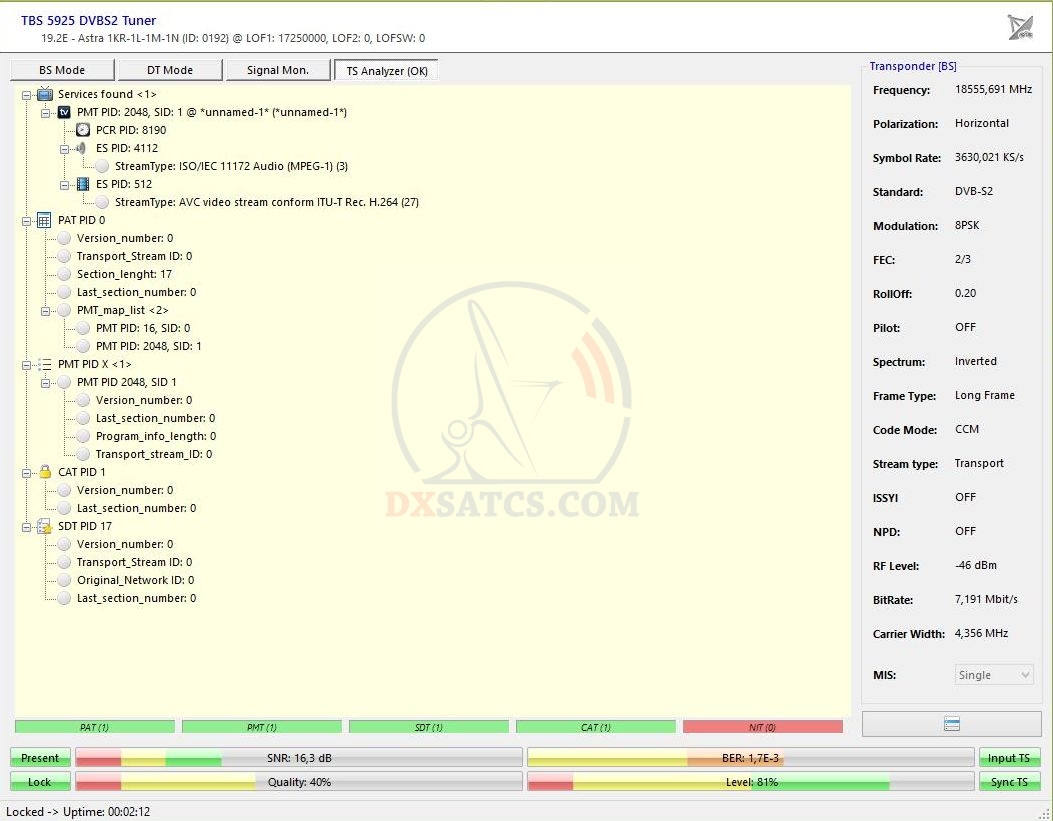This screenshot has width=1053, height=821.
Task: Click the audio speaker icon for ES PID 4112
Action: (x=83, y=148)
